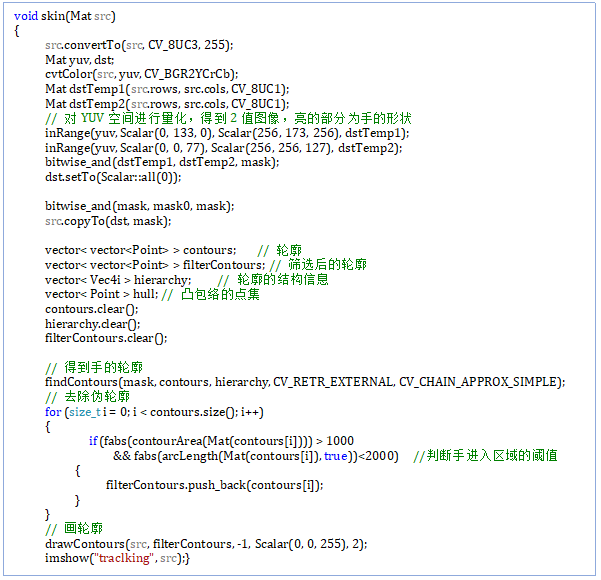This screenshot has width=601, height=580.
Task: Click the comment '// 凸包络的点集'
Action: [x=210, y=295]
